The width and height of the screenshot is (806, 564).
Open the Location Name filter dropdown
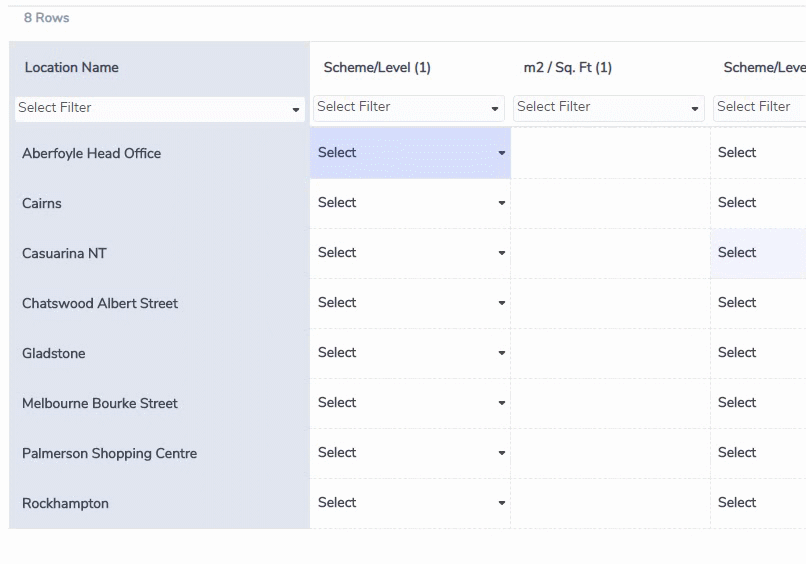click(x=159, y=109)
